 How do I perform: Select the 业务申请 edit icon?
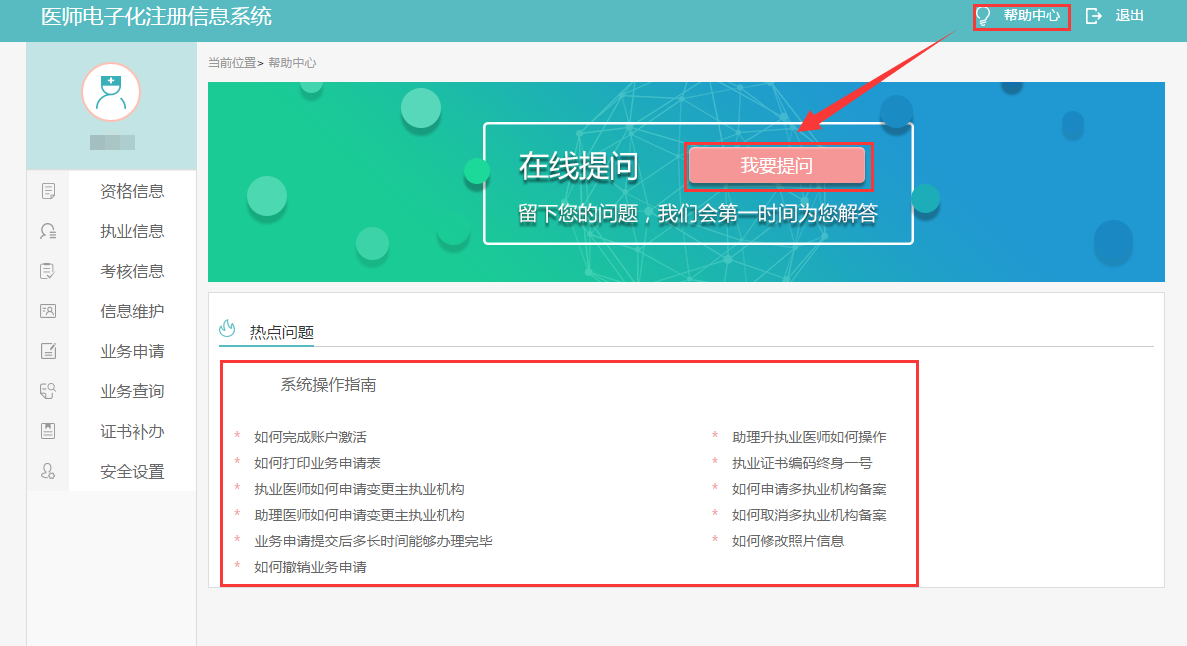(x=47, y=351)
